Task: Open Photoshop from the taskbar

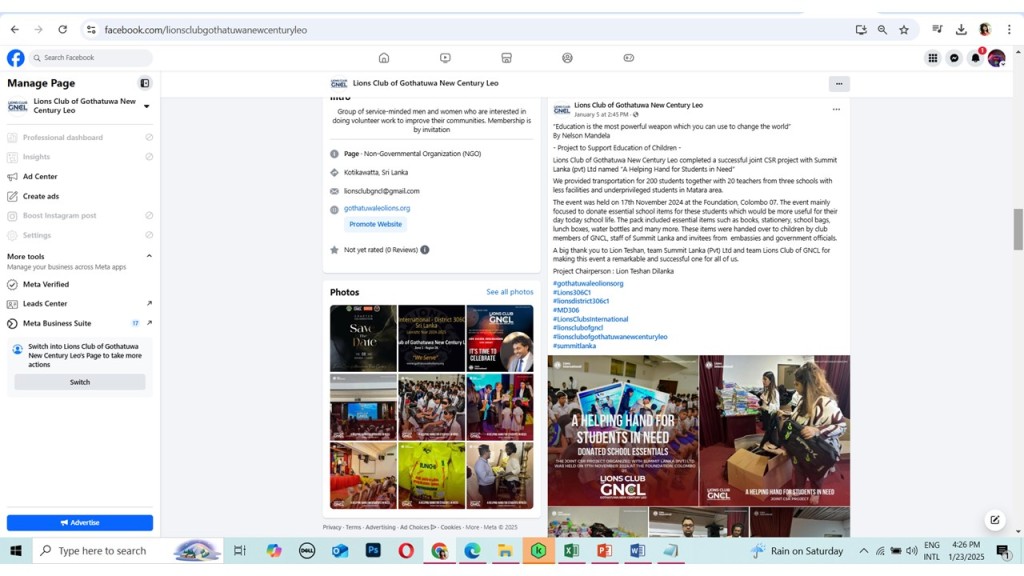Action: [x=373, y=551]
